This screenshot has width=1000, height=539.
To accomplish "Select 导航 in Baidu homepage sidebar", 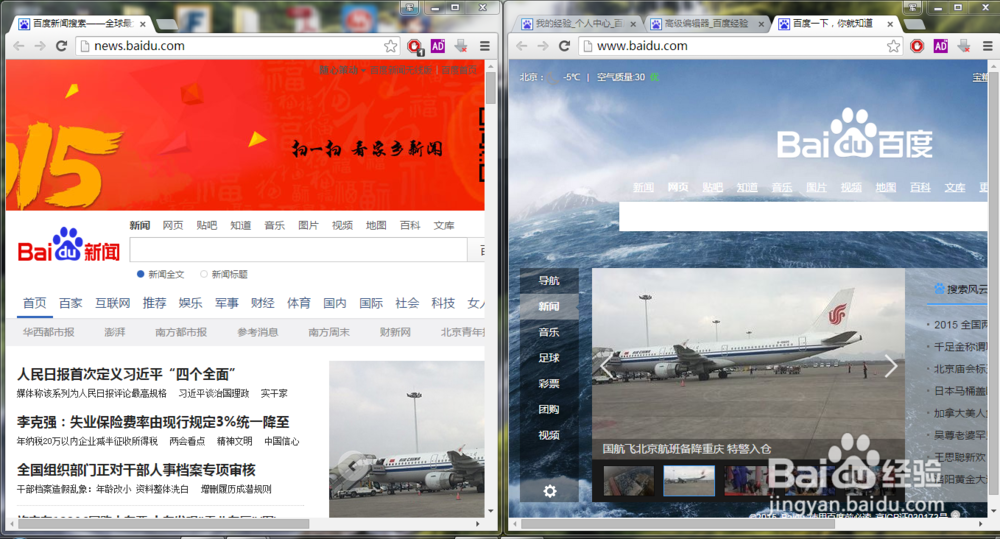I will point(549,281).
